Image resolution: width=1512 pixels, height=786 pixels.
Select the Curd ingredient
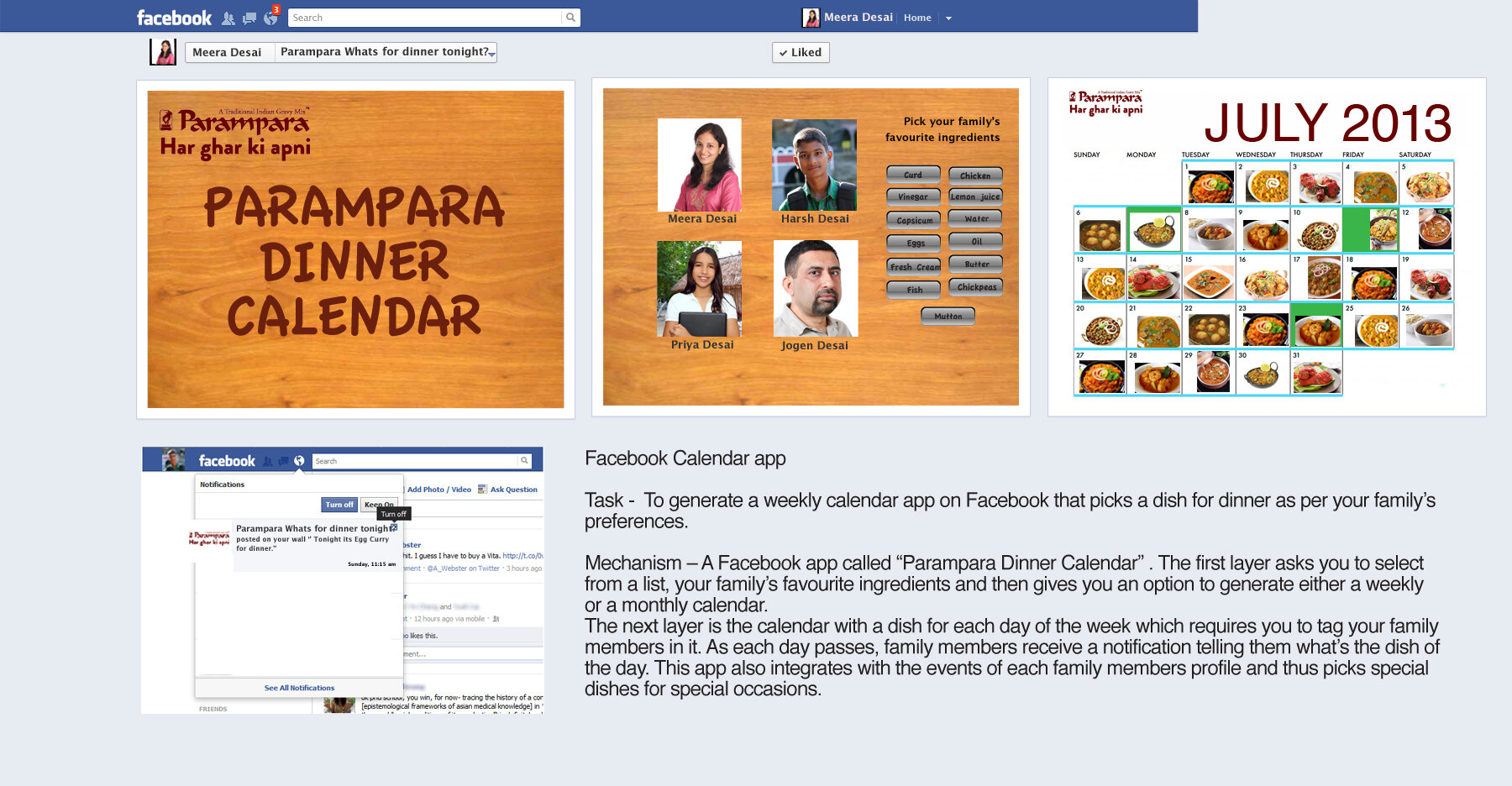point(913,175)
